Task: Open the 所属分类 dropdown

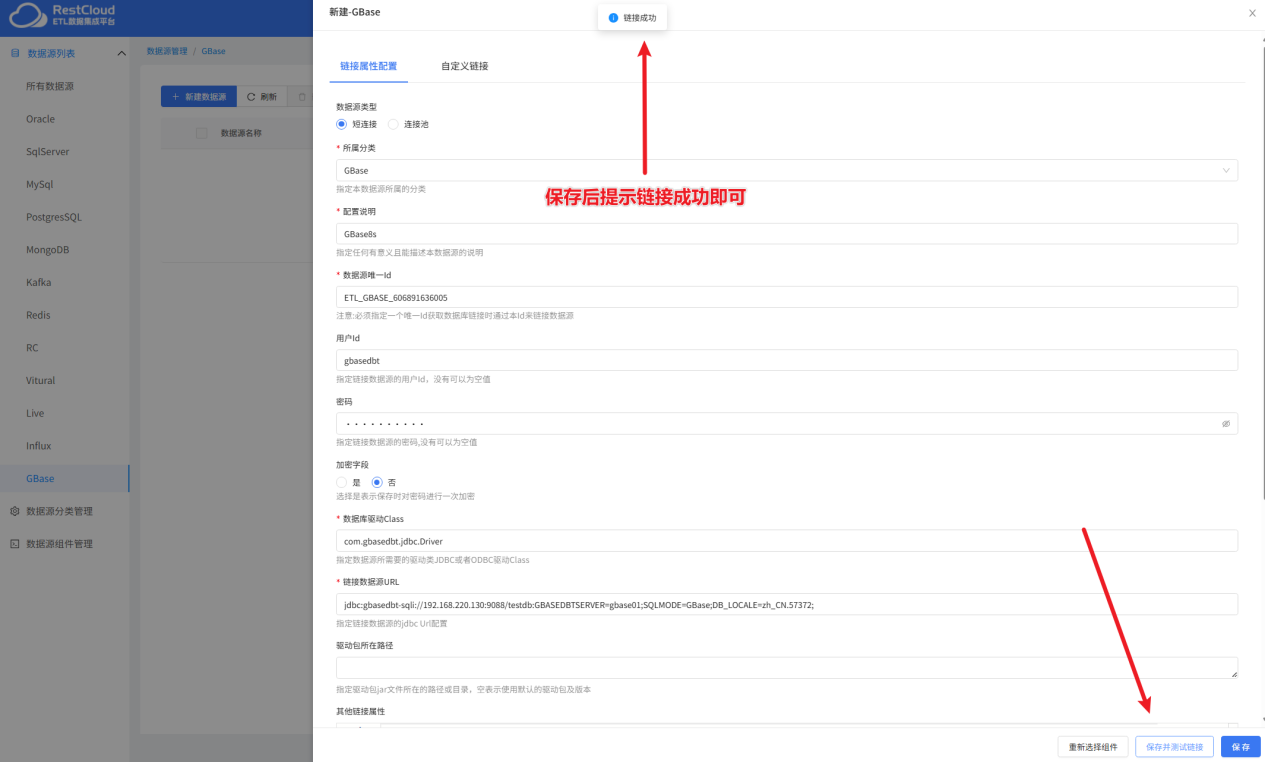Action: [x=787, y=170]
